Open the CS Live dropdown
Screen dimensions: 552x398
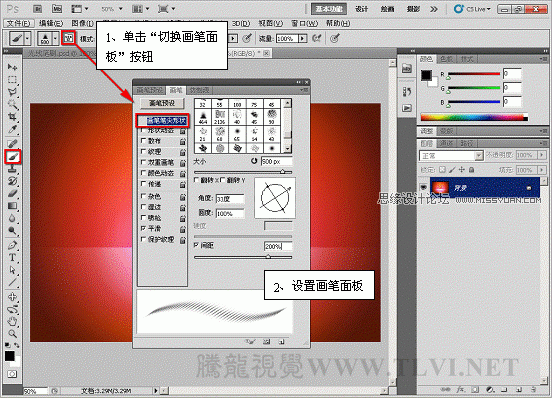[x=472, y=9]
